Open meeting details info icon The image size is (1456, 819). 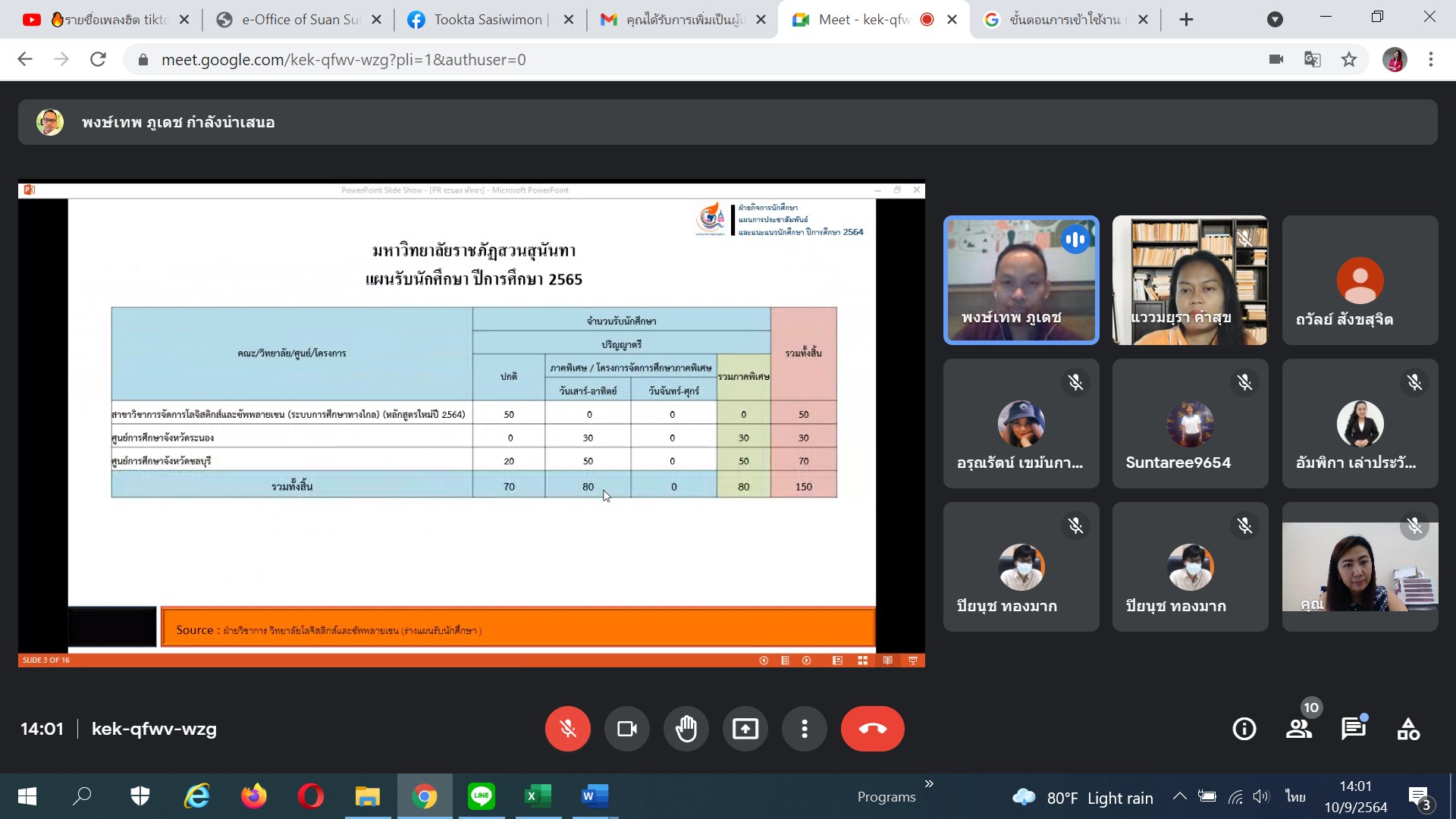pos(1244,729)
